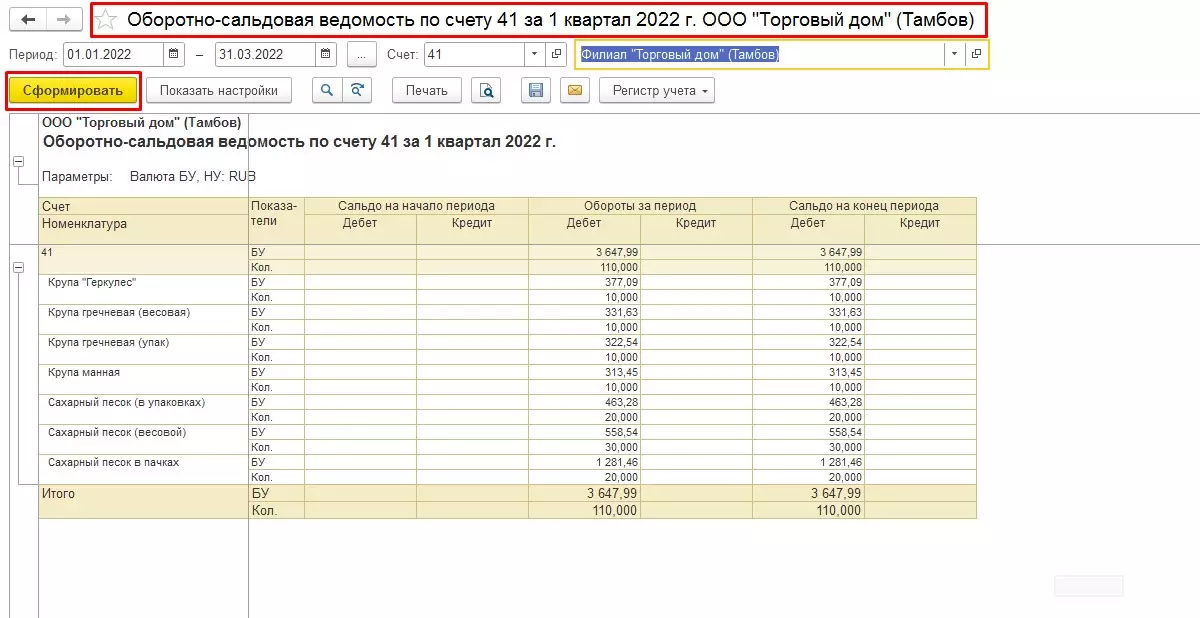Image resolution: width=1200 pixels, height=618 pixels.
Task: Click turnover debit value 558,54
Action: click(x=621, y=432)
